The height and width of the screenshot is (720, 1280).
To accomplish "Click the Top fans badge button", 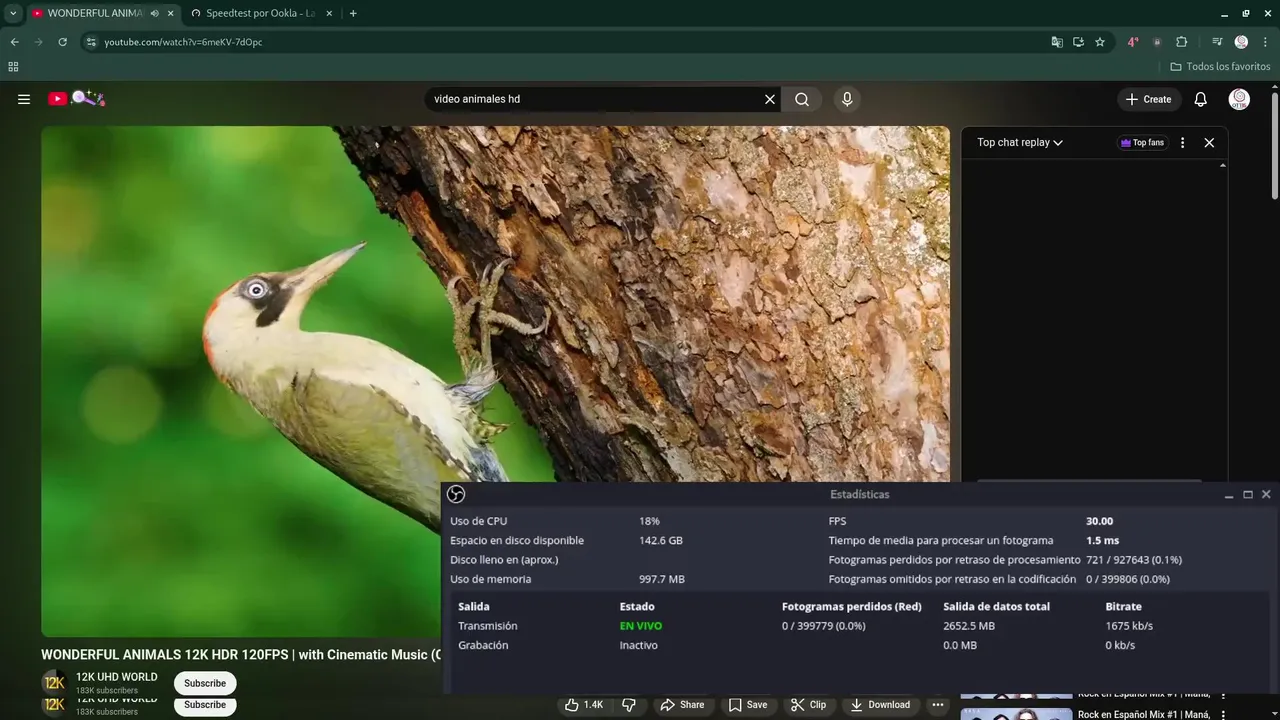I will click(x=1142, y=143).
